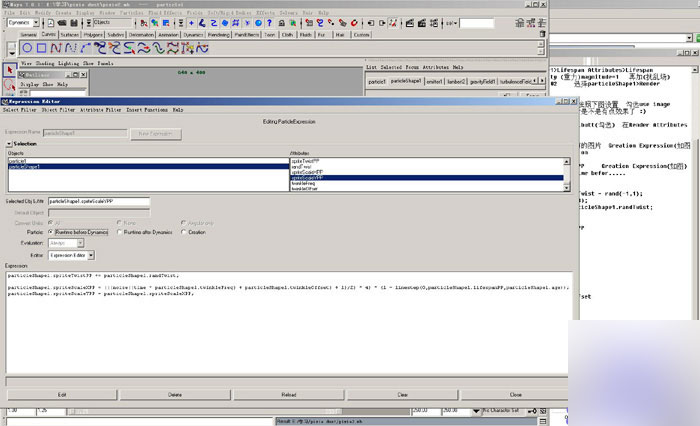
Task: Click the command line script editor icon
Action: click(543, 422)
